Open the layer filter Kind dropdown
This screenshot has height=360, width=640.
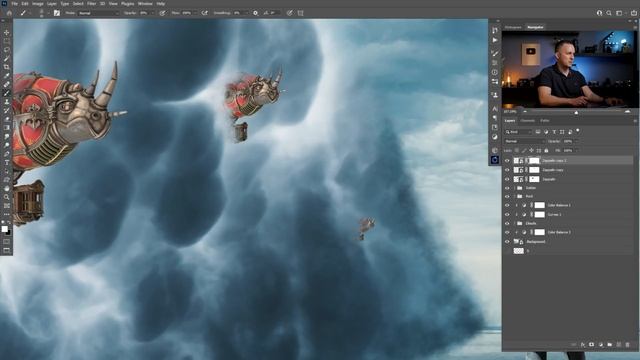[519, 132]
